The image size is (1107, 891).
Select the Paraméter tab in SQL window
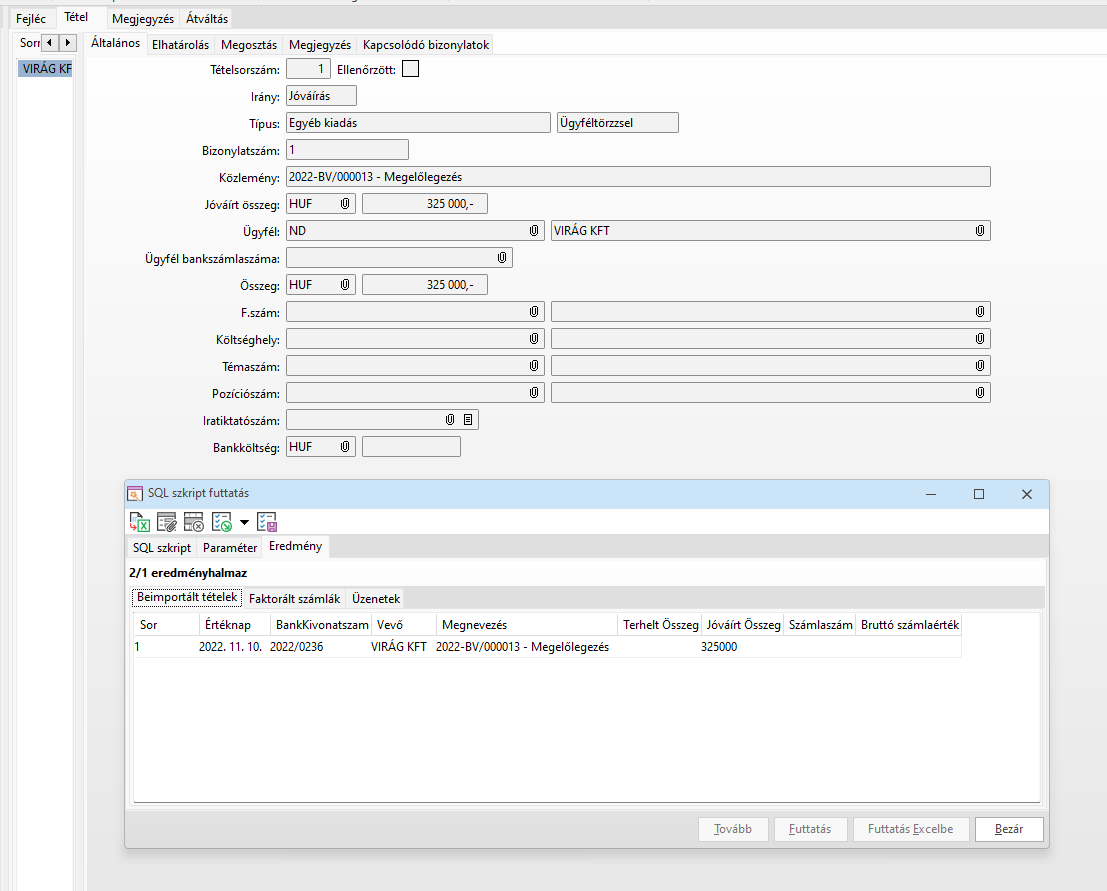click(230, 548)
